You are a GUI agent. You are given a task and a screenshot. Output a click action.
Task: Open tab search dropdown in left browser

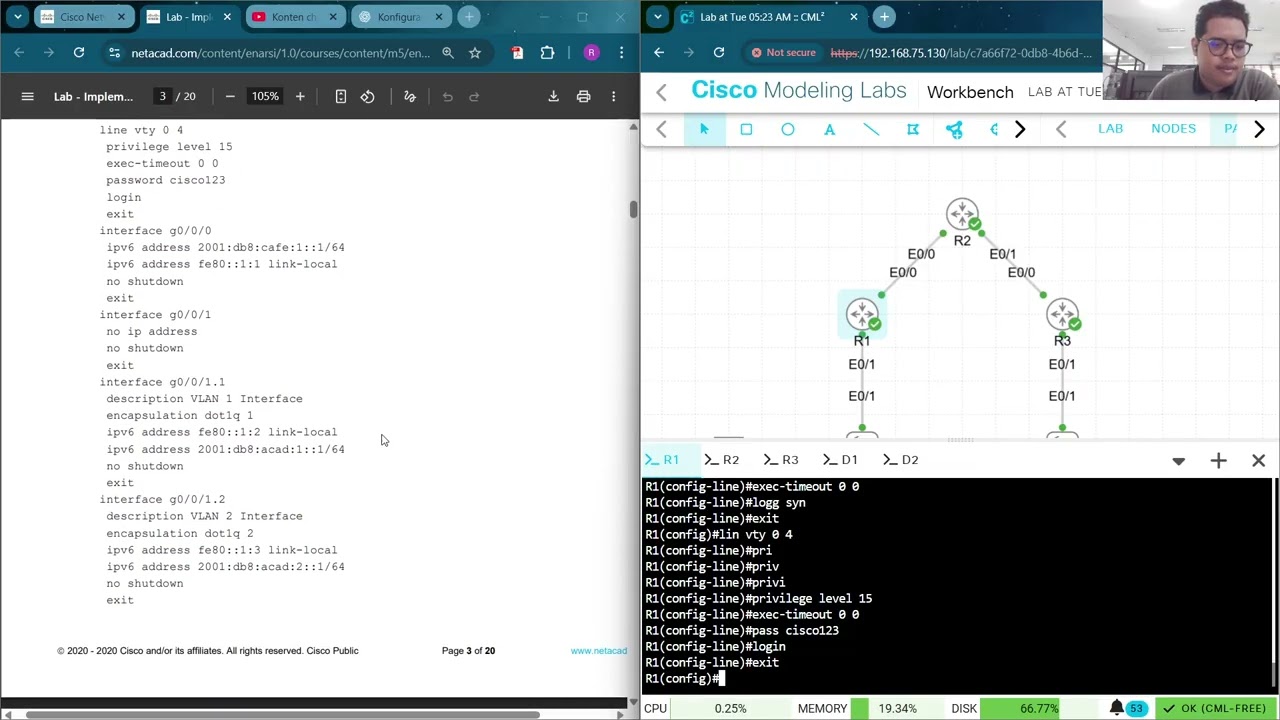coord(17,17)
